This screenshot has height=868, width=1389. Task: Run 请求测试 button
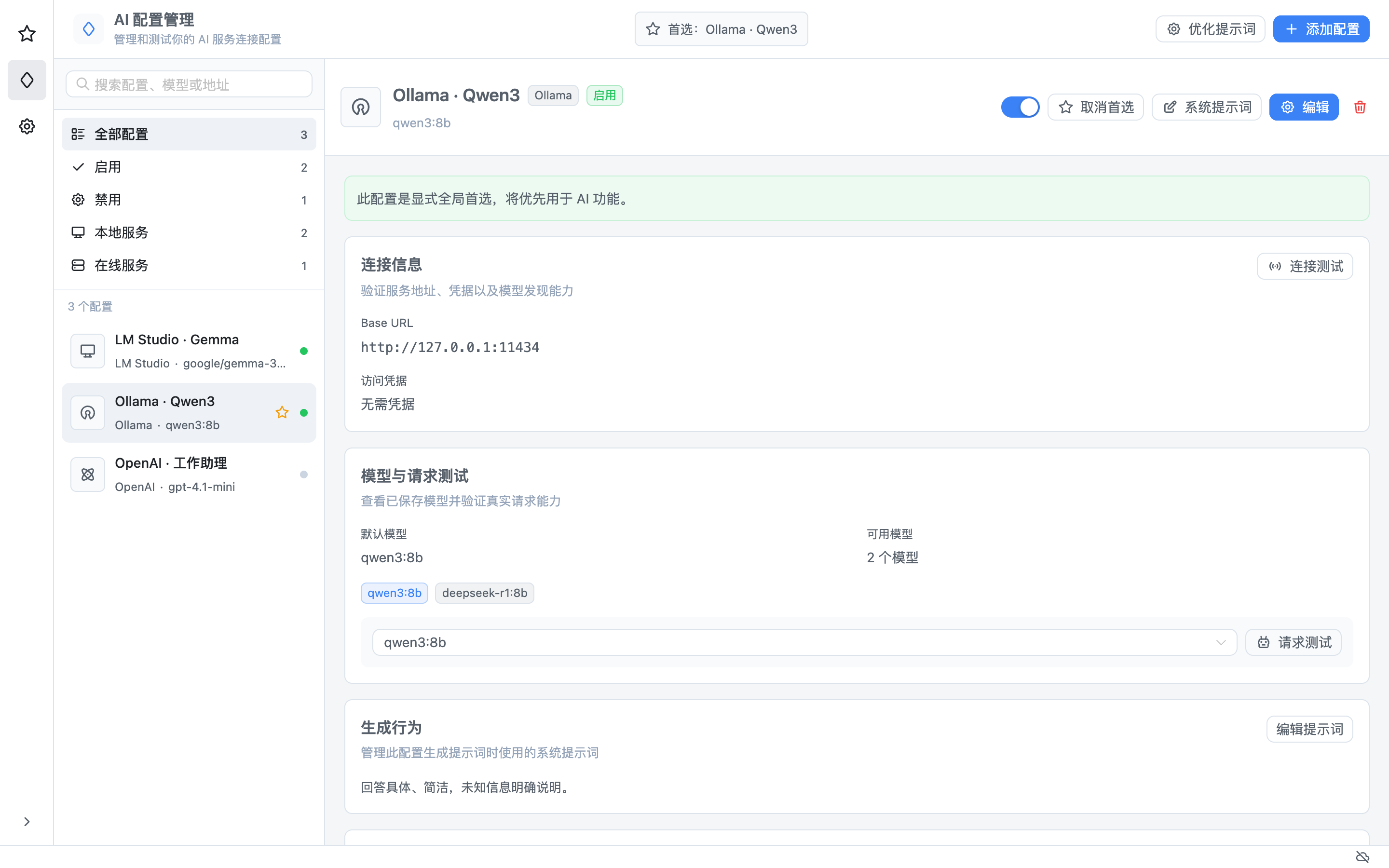[x=1293, y=642]
